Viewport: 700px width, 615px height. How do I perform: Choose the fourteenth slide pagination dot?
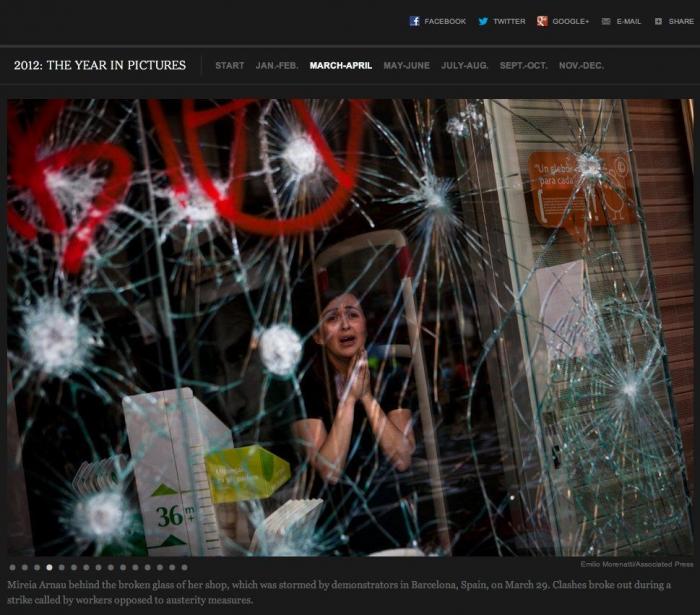[x=172, y=567]
